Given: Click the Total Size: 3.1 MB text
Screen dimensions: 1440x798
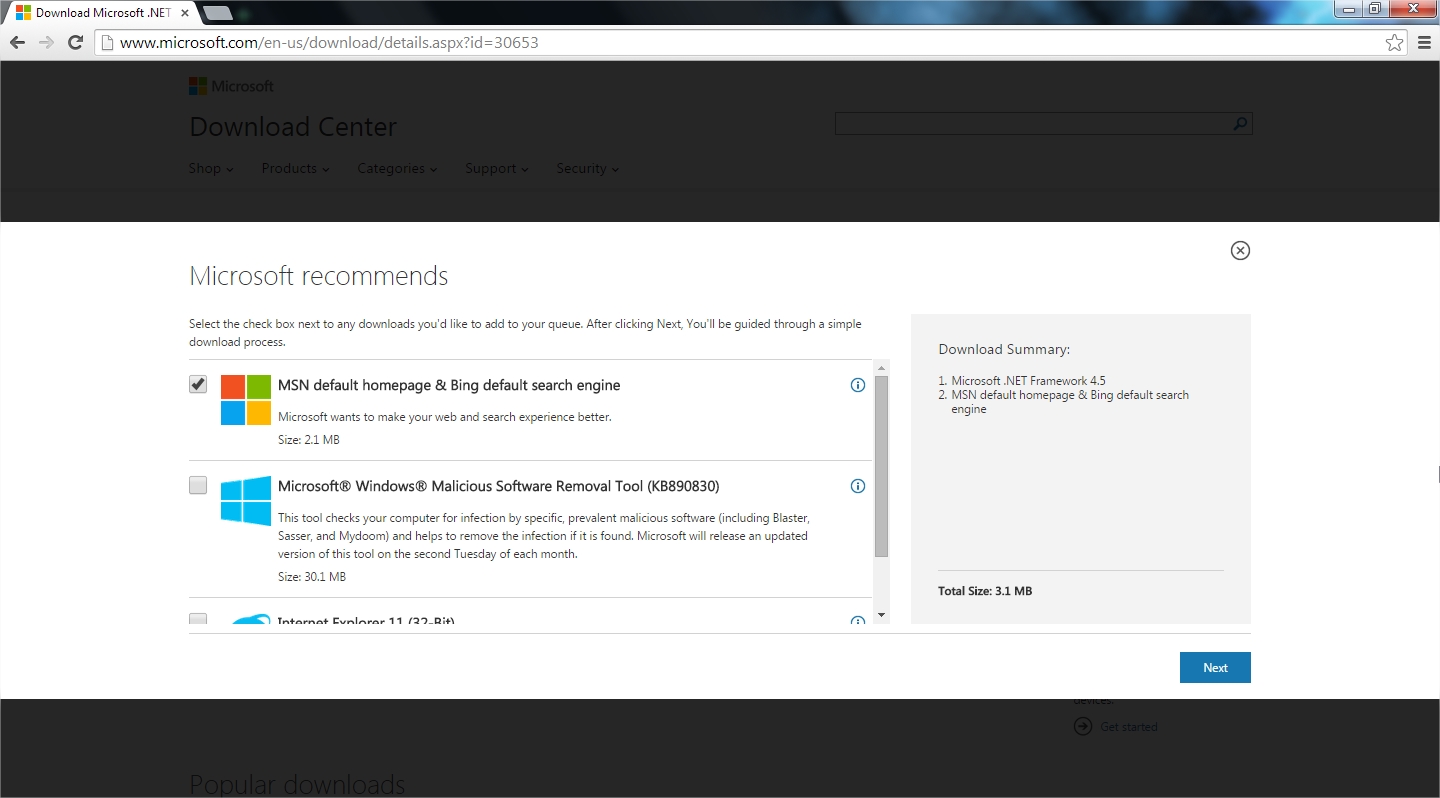Looking at the screenshot, I should [985, 591].
